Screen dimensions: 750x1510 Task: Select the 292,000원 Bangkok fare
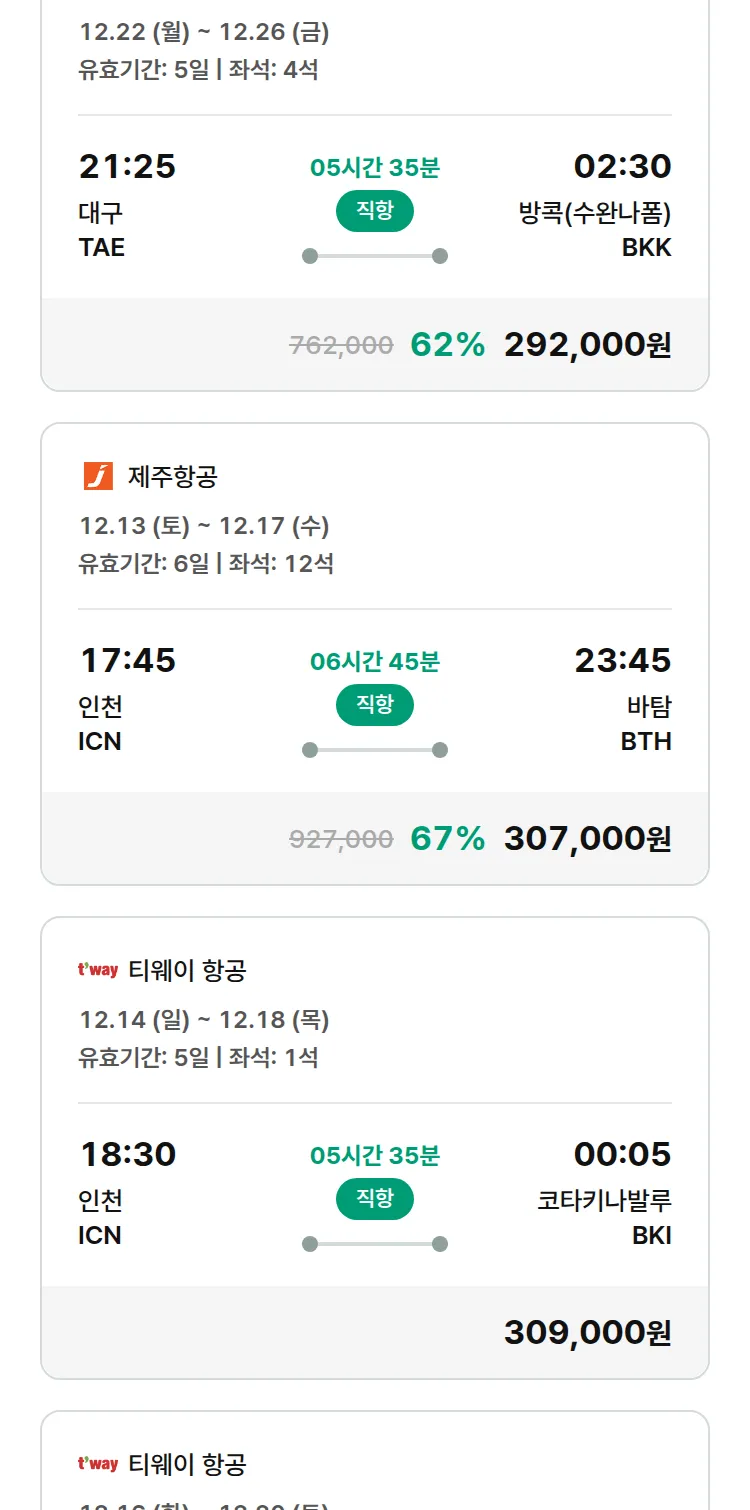tap(587, 345)
